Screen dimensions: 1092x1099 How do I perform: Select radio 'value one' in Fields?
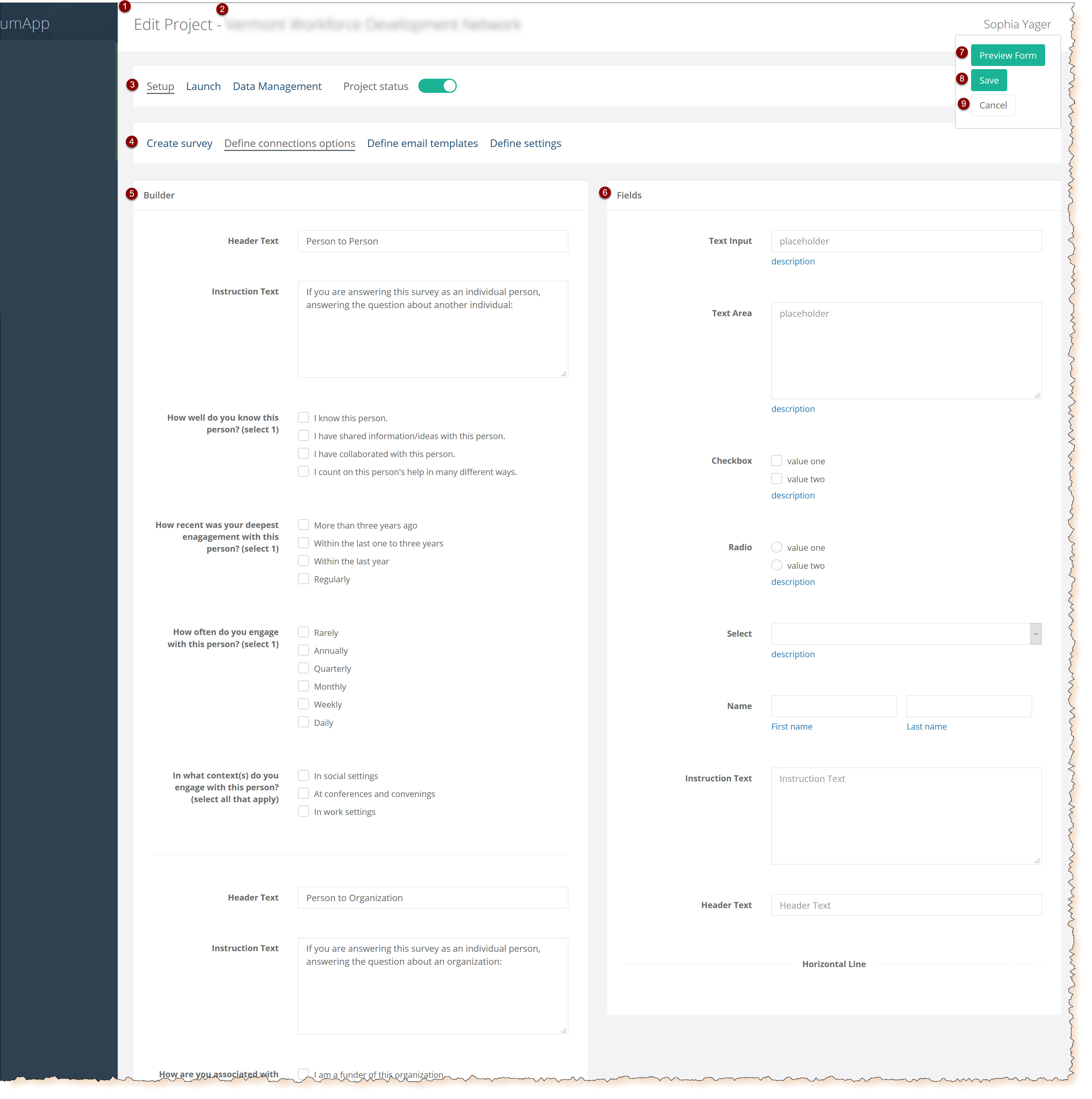[x=776, y=547]
